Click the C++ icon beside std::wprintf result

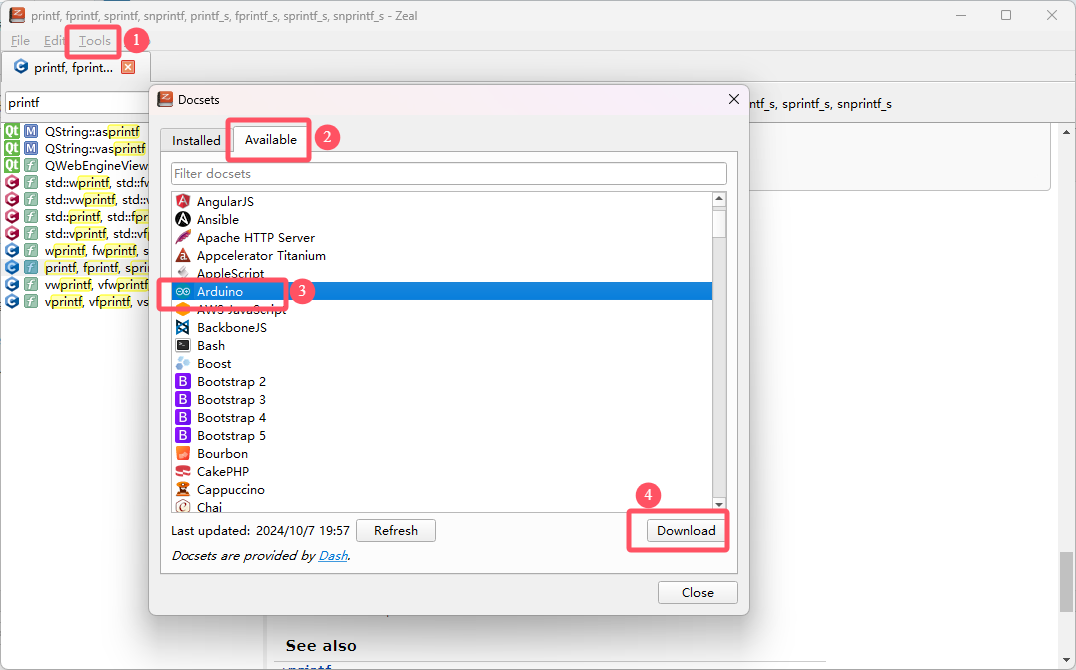click(x=12, y=182)
